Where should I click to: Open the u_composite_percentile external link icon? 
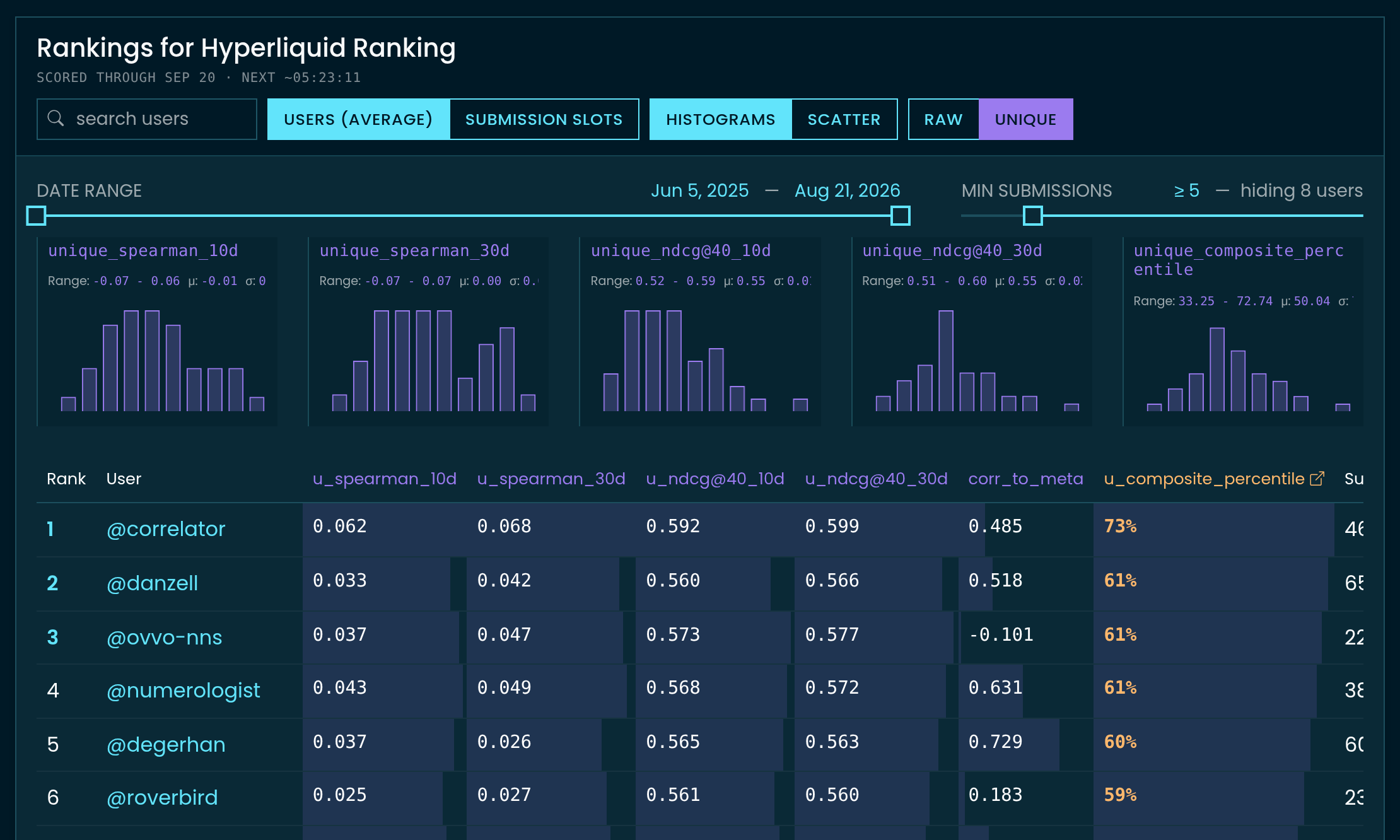tap(1317, 479)
